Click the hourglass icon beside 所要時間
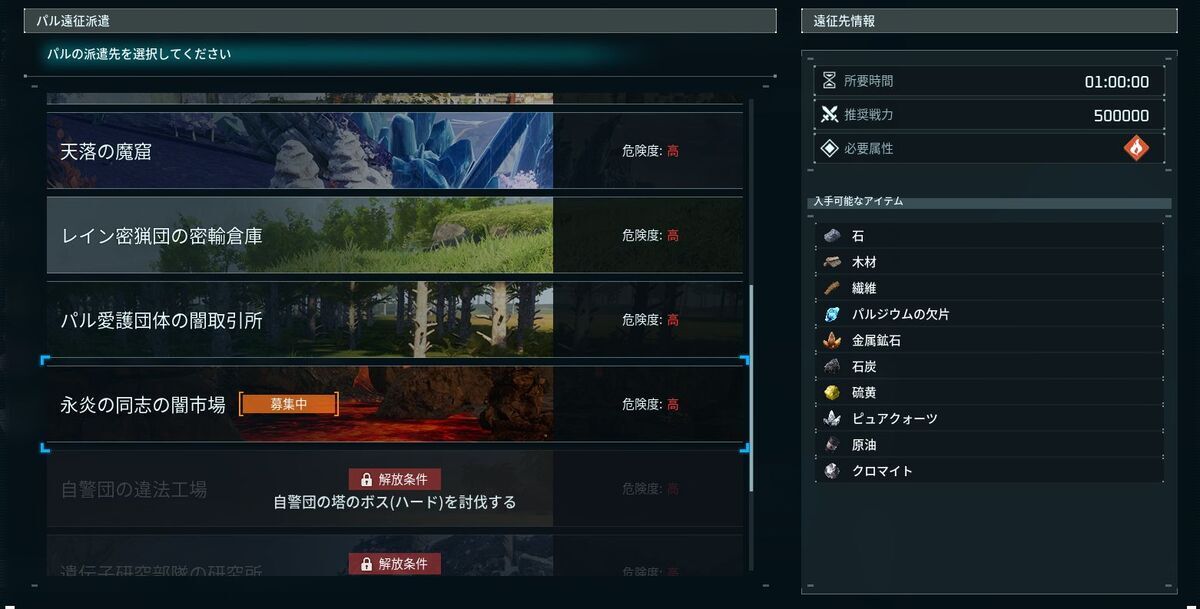The height and width of the screenshot is (609, 1200). tap(829, 82)
